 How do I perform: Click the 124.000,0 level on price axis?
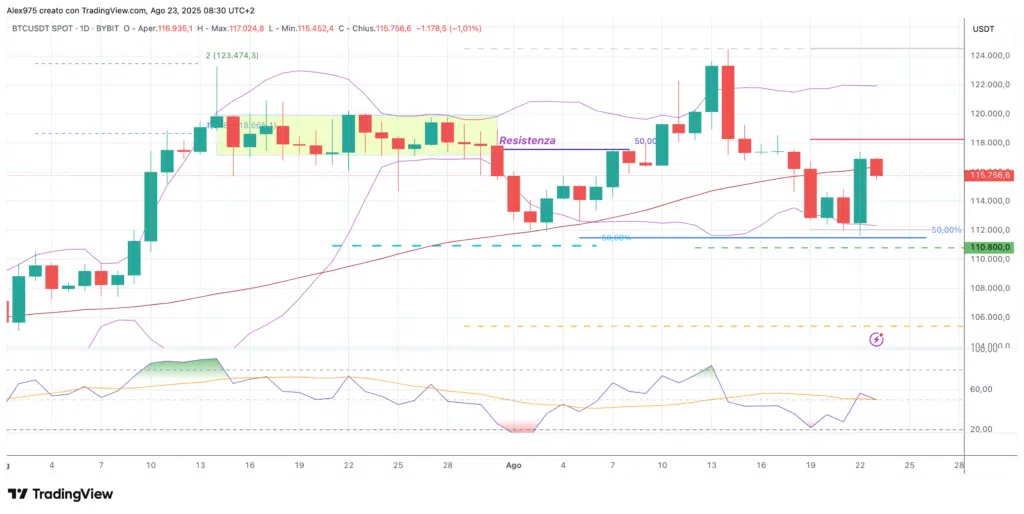(x=992, y=56)
